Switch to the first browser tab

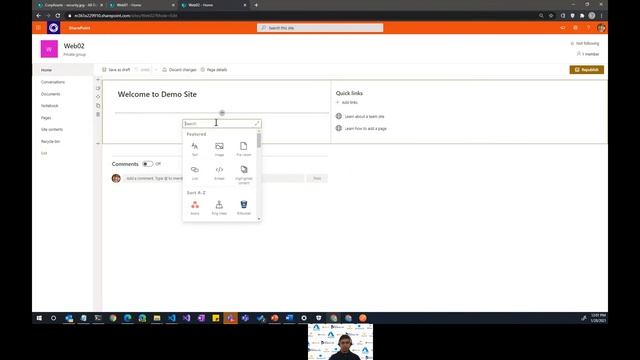tap(69, 5)
